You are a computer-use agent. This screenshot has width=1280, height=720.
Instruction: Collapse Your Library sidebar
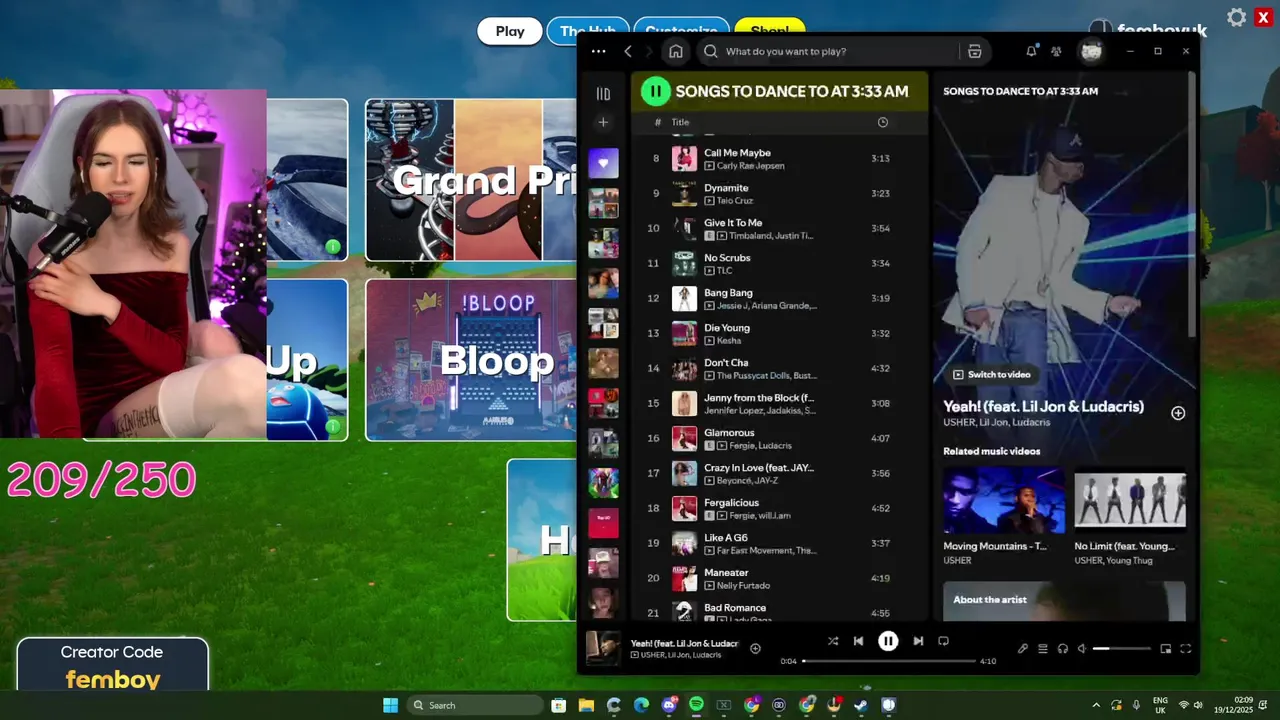(x=603, y=93)
